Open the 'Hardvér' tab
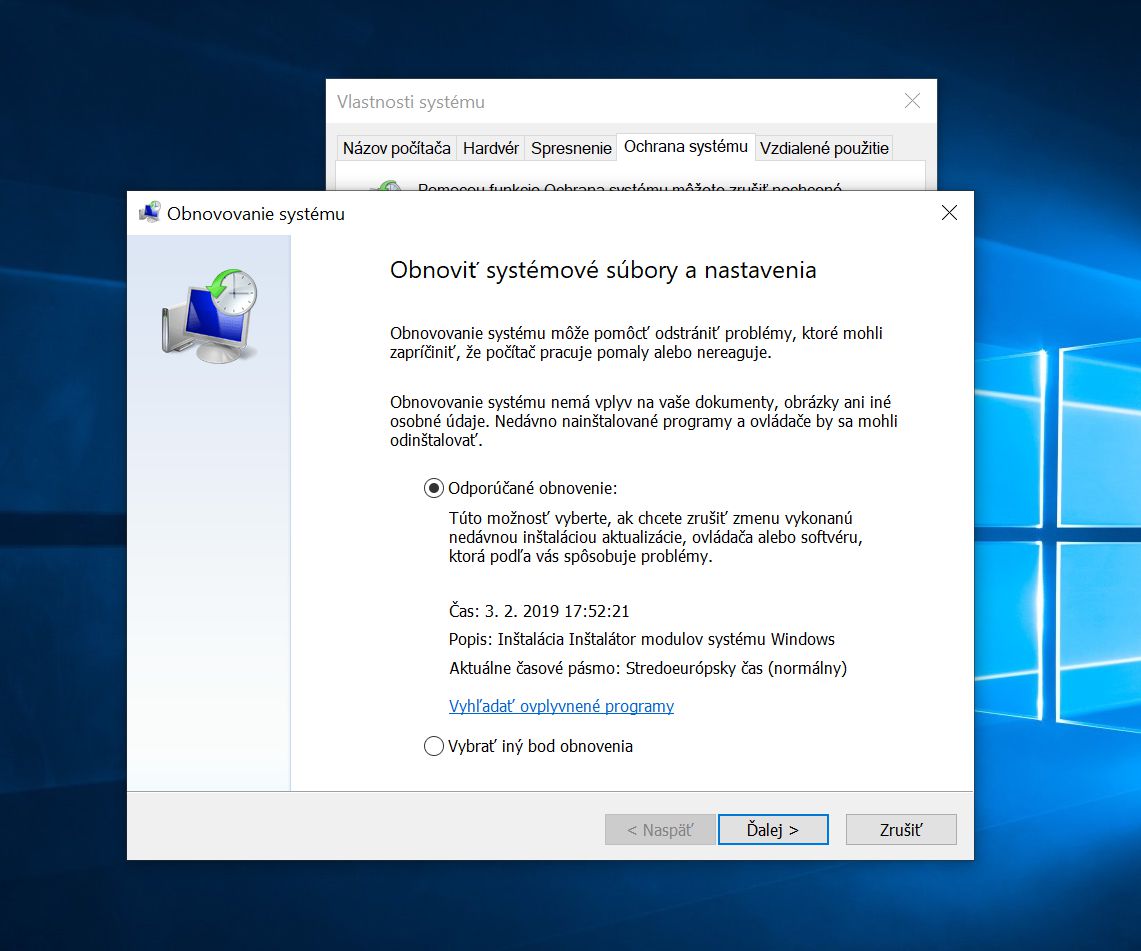The image size is (1141, 951). (490, 148)
